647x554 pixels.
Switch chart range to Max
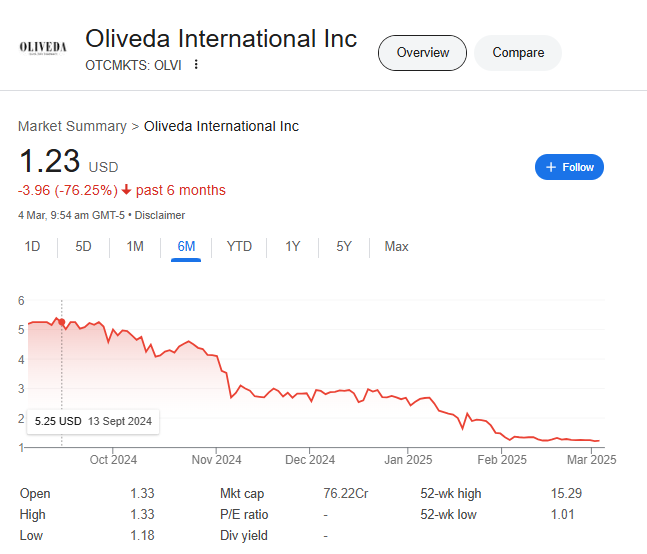point(396,247)
